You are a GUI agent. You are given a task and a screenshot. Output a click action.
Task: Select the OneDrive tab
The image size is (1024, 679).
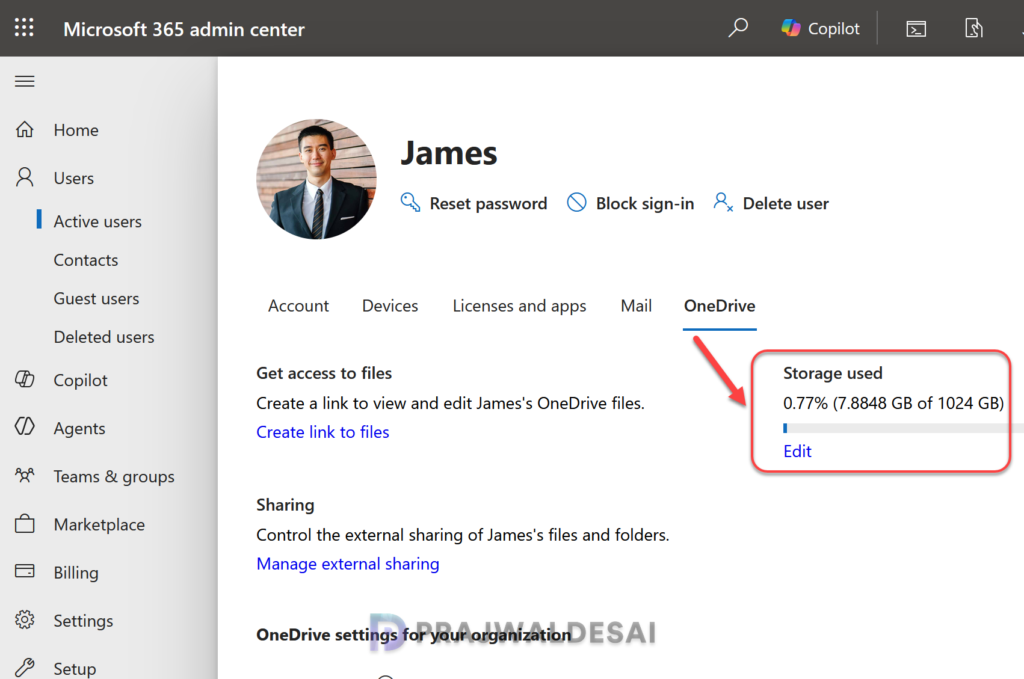click(720, 306)
